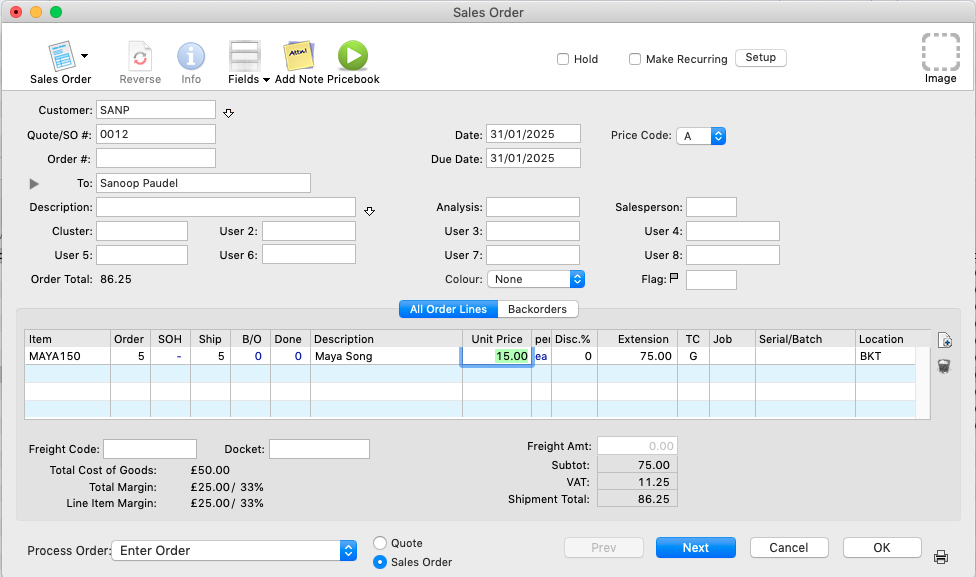Click the Reverse toolbar icon

pos(140,57)
